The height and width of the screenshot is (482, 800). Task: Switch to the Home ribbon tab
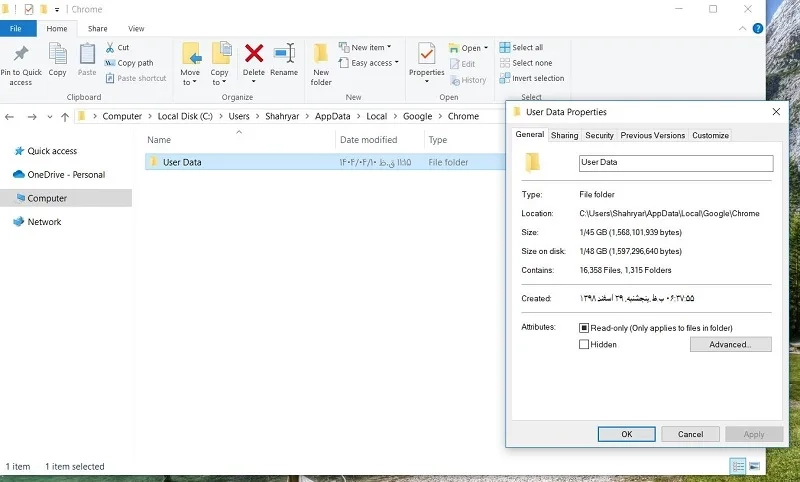click(57, 29)
